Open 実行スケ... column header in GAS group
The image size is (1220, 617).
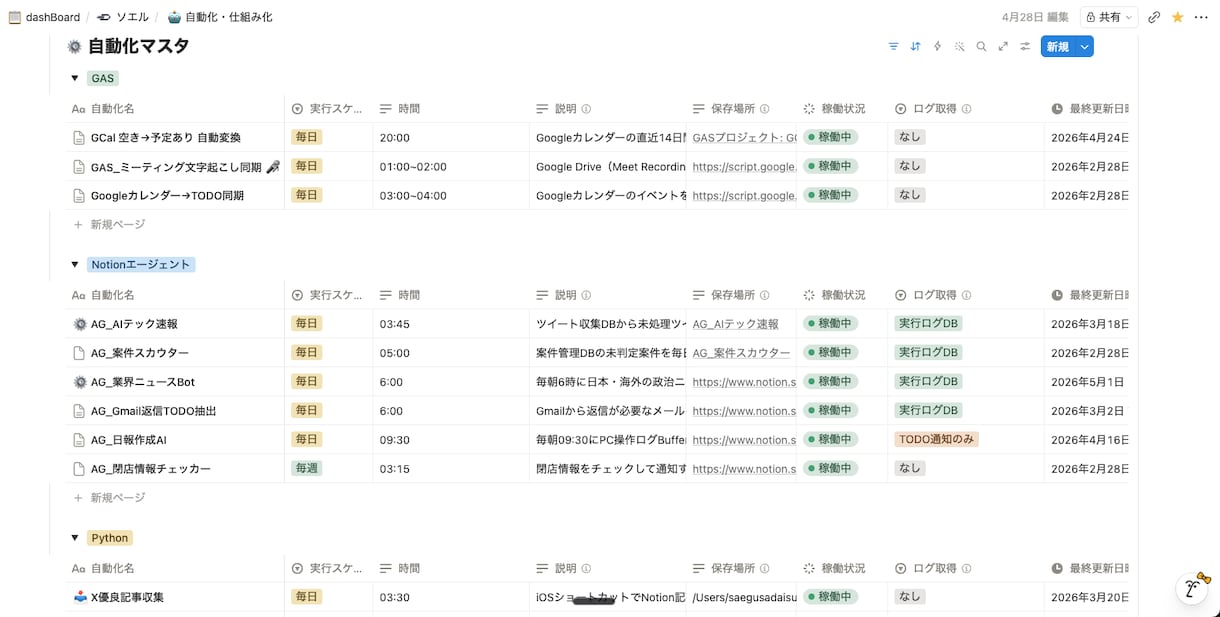click(328, 109)
